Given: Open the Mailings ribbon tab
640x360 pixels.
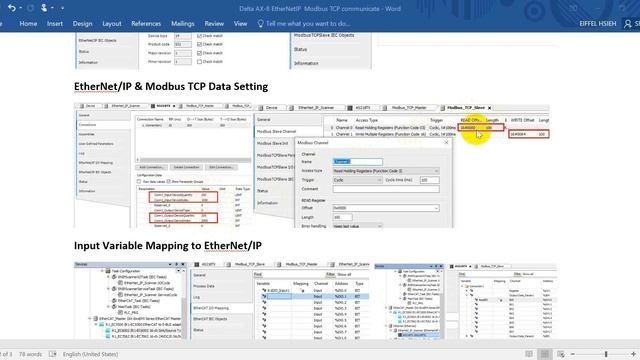Looking at the screenshot, I should (x=183, y=24).
